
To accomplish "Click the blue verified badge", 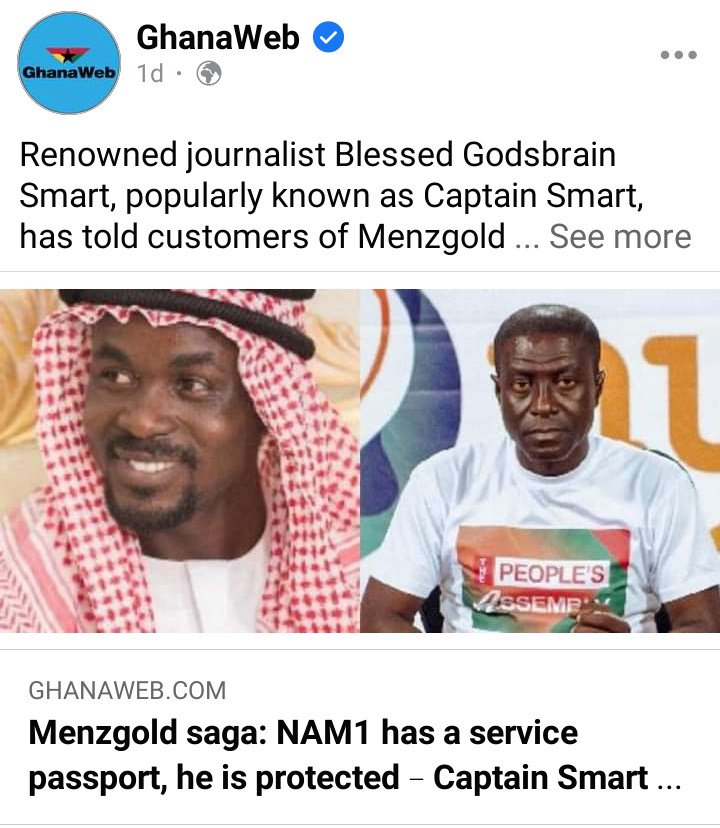I will click(329, 37).
